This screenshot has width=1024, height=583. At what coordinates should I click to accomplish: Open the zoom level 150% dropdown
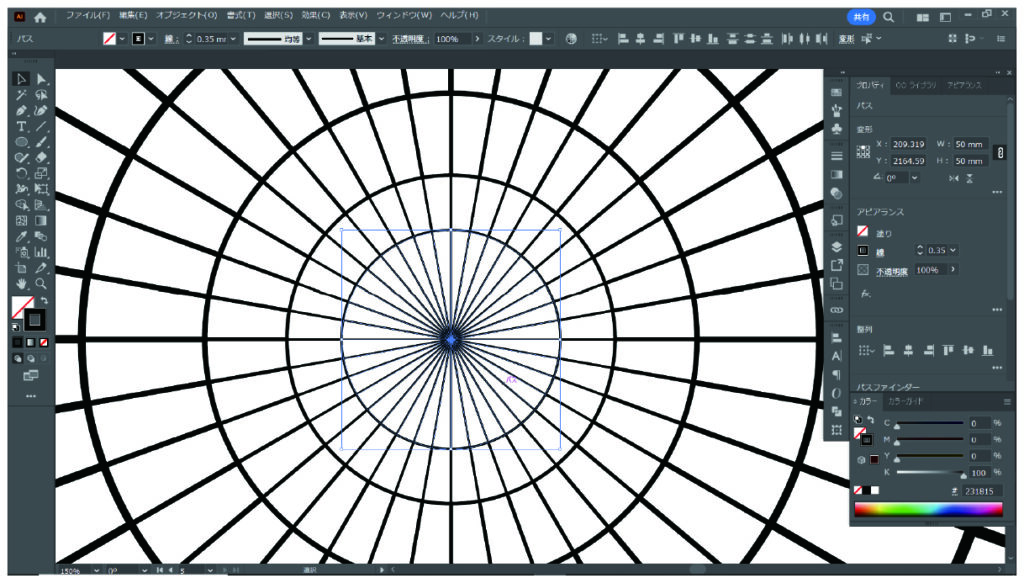pyautogui.click(x=97, y=571)
